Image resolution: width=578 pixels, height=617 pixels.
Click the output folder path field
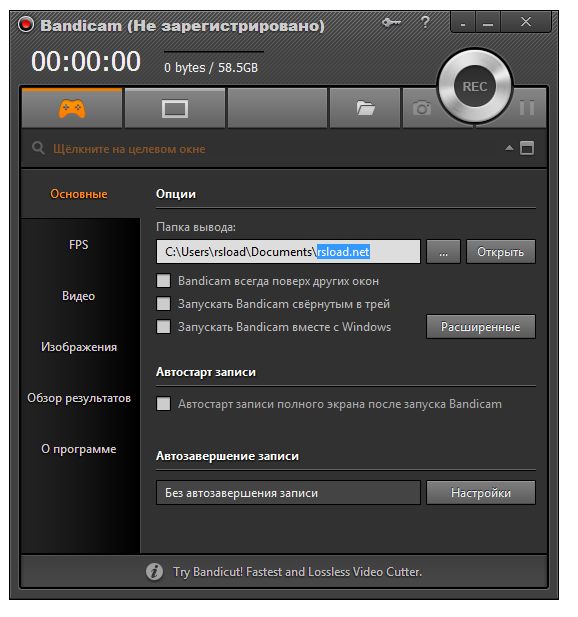288,252
